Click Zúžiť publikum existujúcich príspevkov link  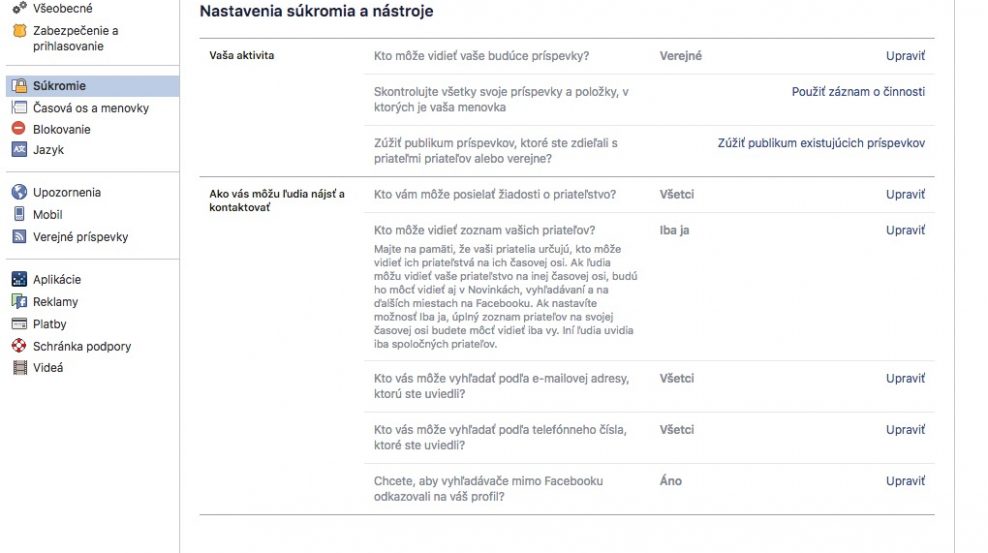pyautogui.click(x=821, y=143)
